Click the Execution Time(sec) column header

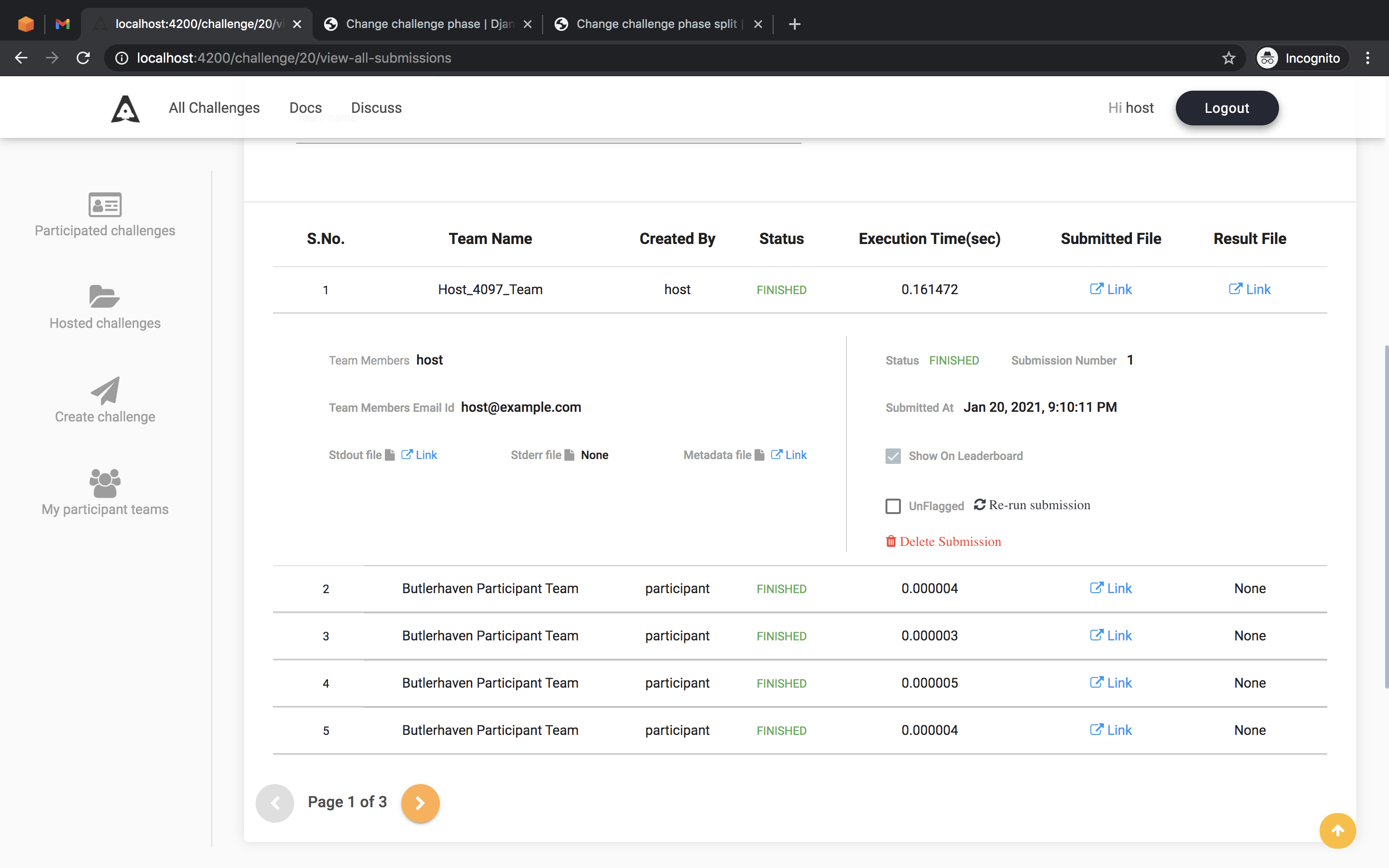[x=929, y=239]
